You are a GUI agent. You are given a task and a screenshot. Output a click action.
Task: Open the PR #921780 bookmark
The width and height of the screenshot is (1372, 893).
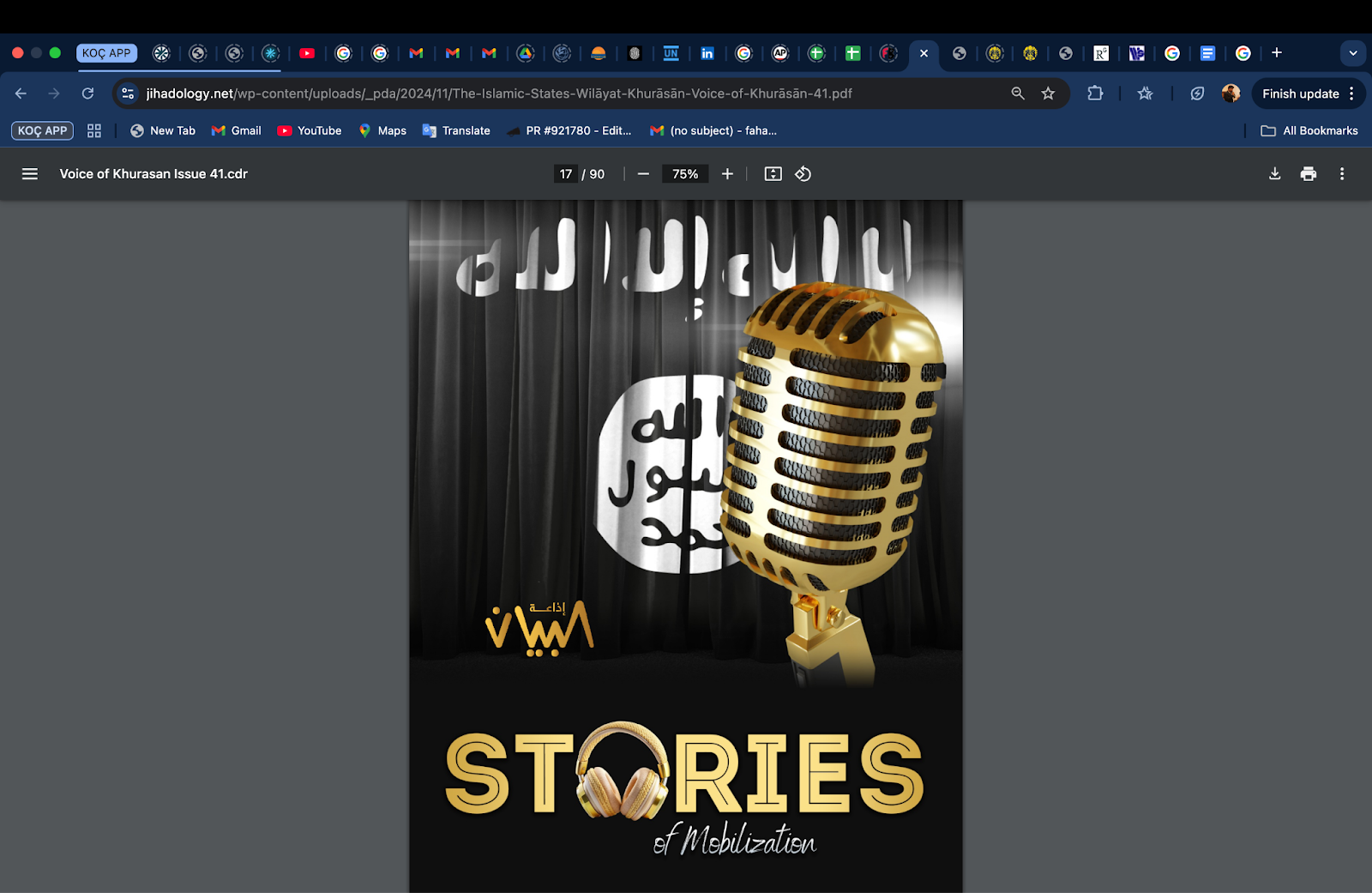[x=569, y=130]
